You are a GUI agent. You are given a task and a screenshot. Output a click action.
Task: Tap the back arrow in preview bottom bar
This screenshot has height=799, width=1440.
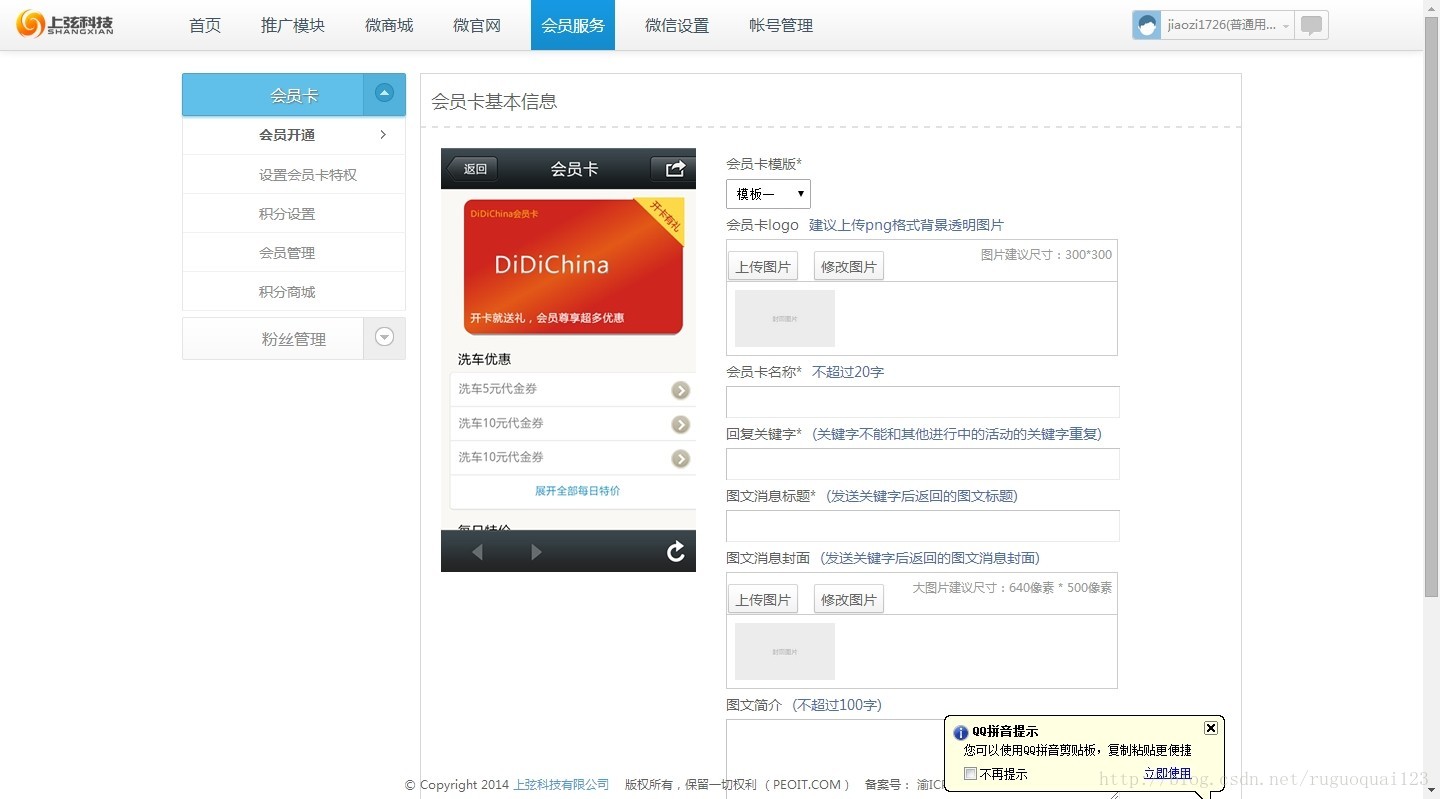[477, 552]
